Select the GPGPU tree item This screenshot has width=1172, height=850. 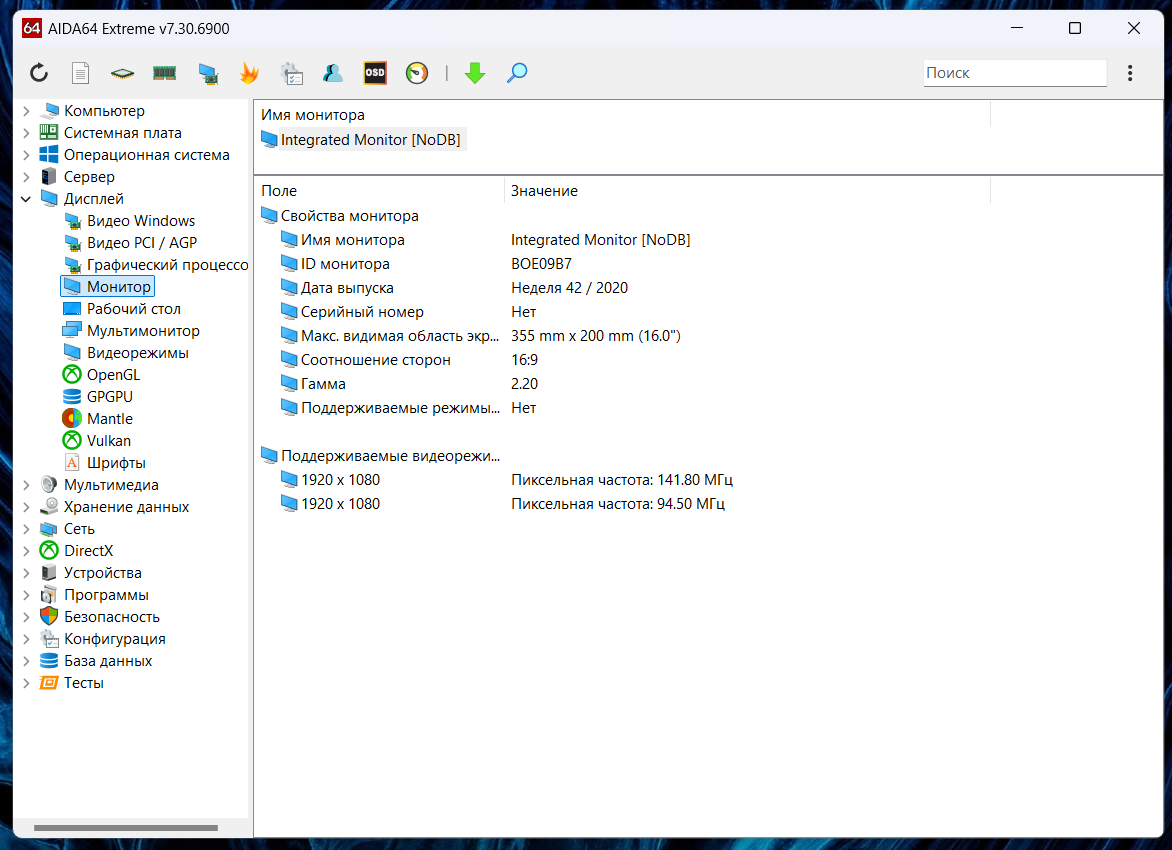(x=109, y=397)
